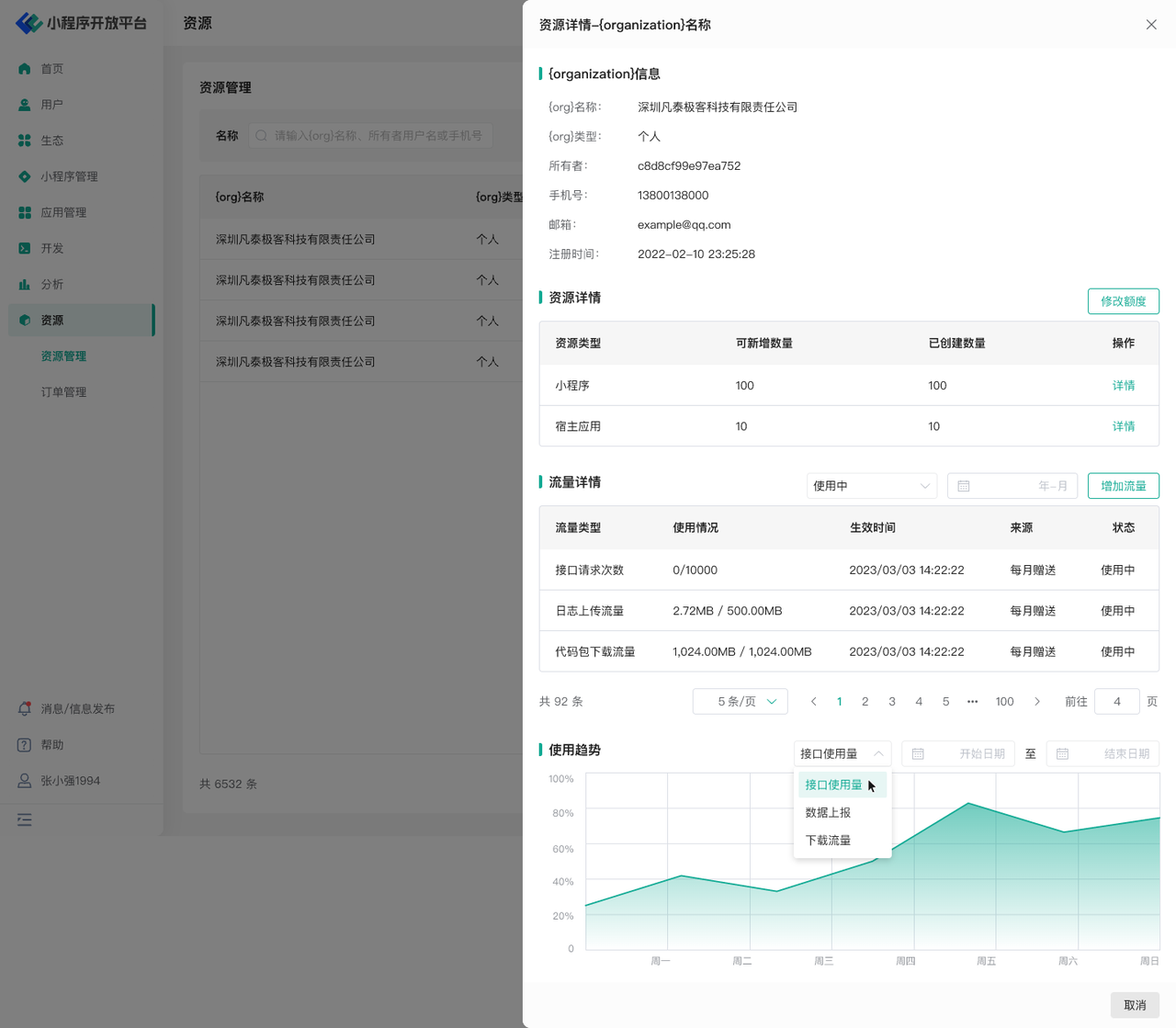Click the 修改额度 button
Image resolution: width=1176 pixels, height=1028 pixels.
click(1123, 301)
